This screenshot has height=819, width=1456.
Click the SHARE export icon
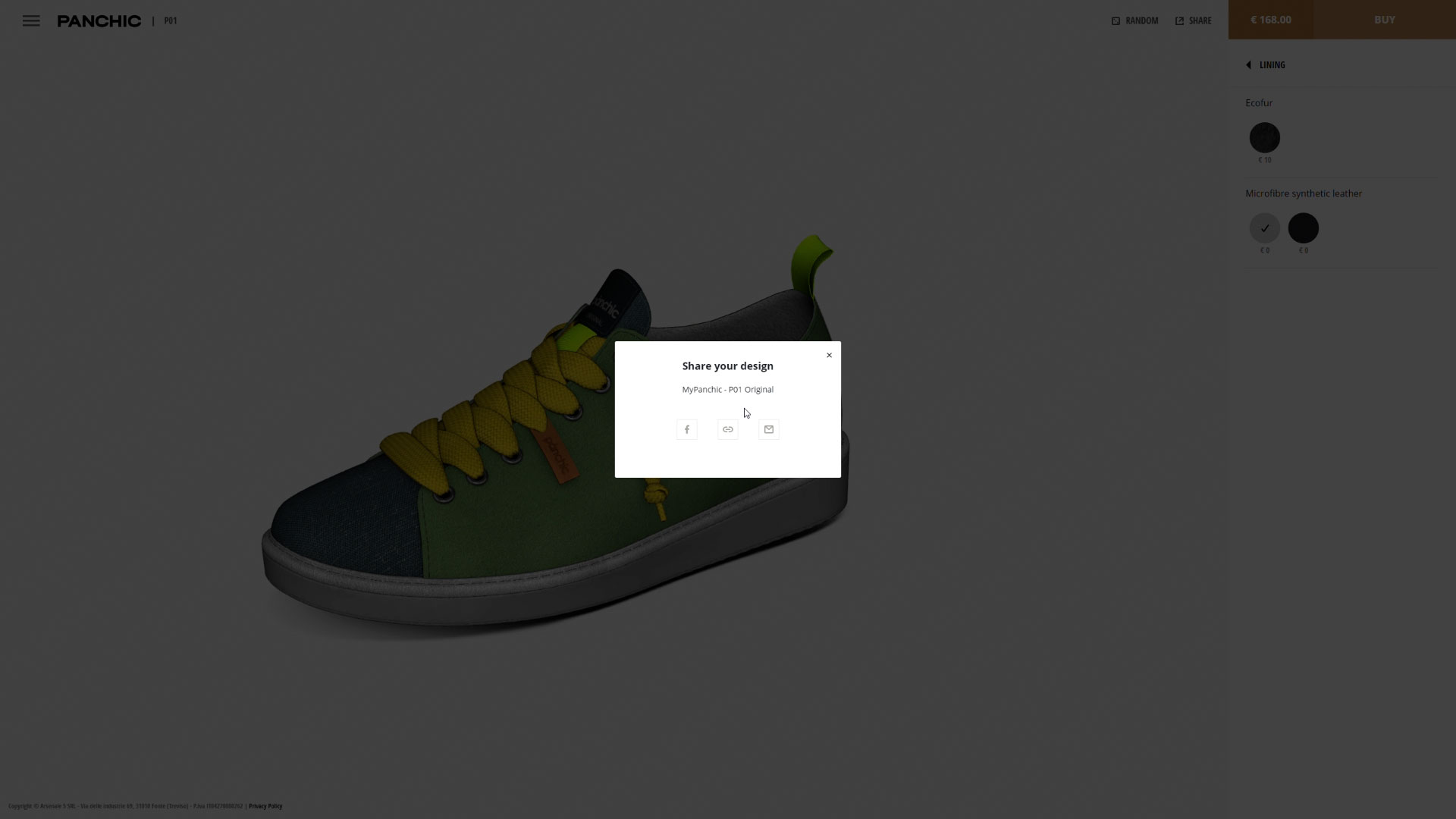tap(1179, 21)
